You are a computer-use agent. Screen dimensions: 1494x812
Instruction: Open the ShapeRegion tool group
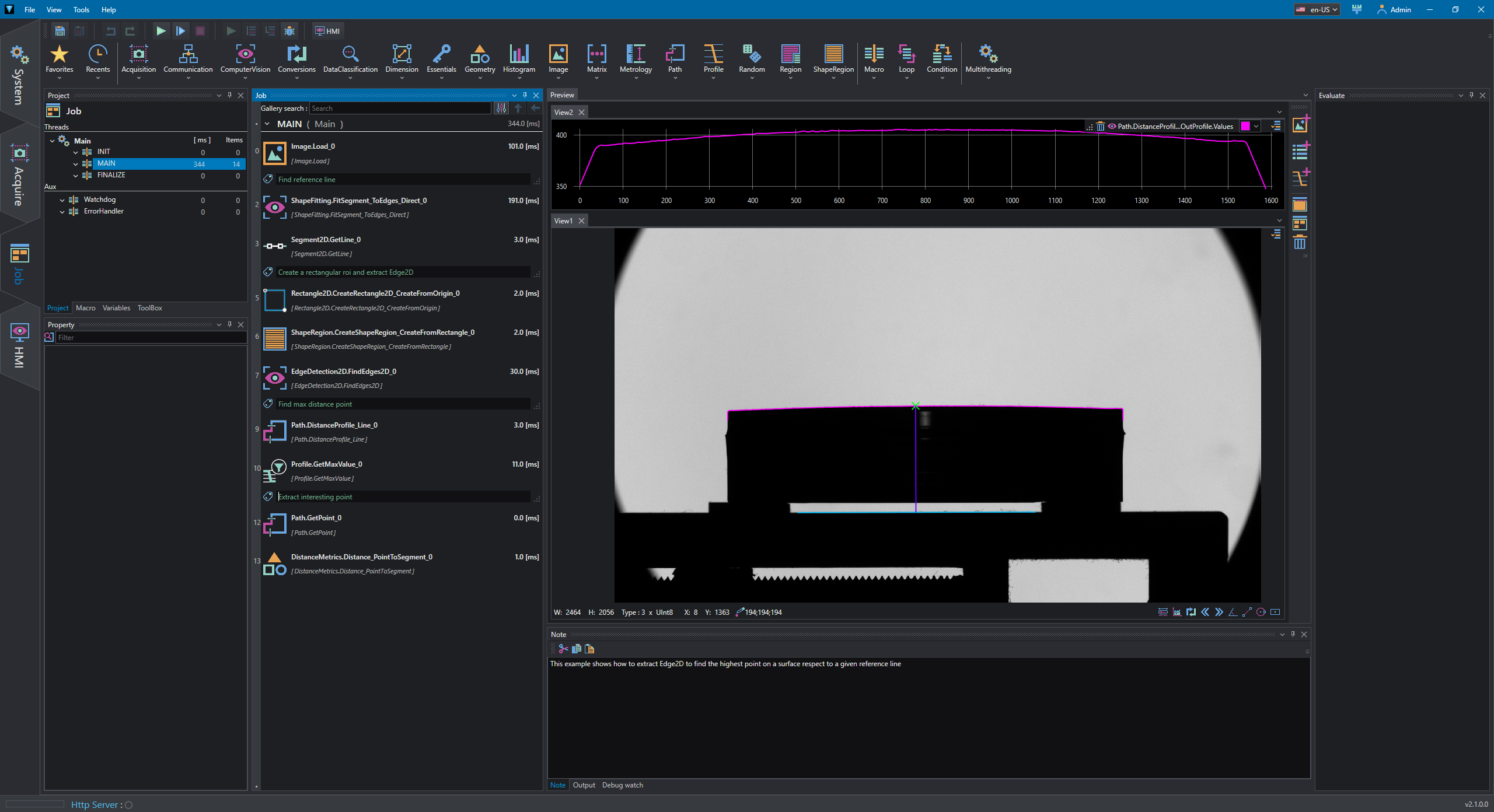coord(833,61)
